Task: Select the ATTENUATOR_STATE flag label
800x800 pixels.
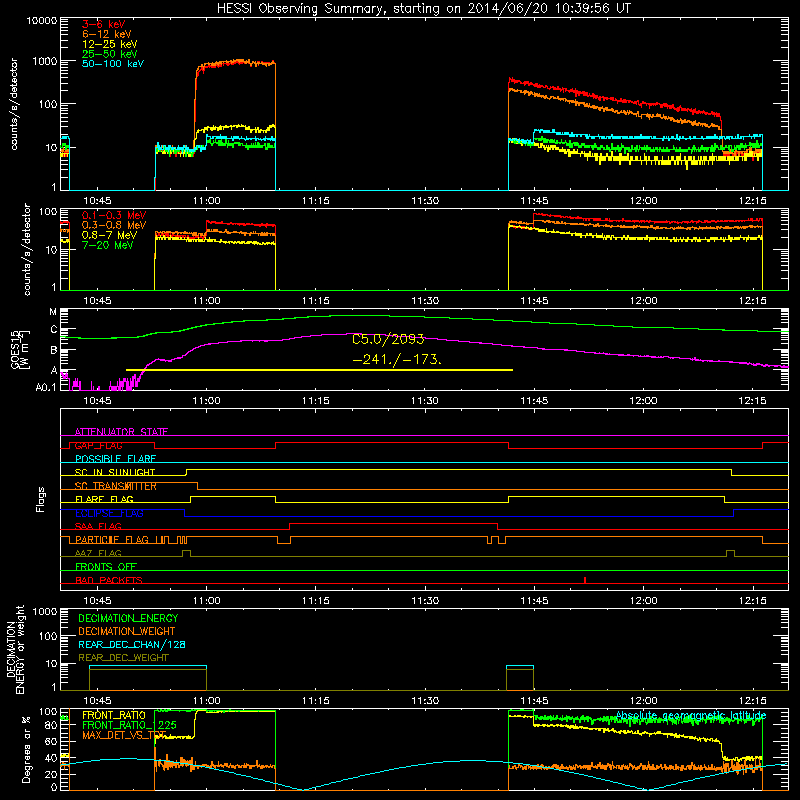Action: point(121,432)
